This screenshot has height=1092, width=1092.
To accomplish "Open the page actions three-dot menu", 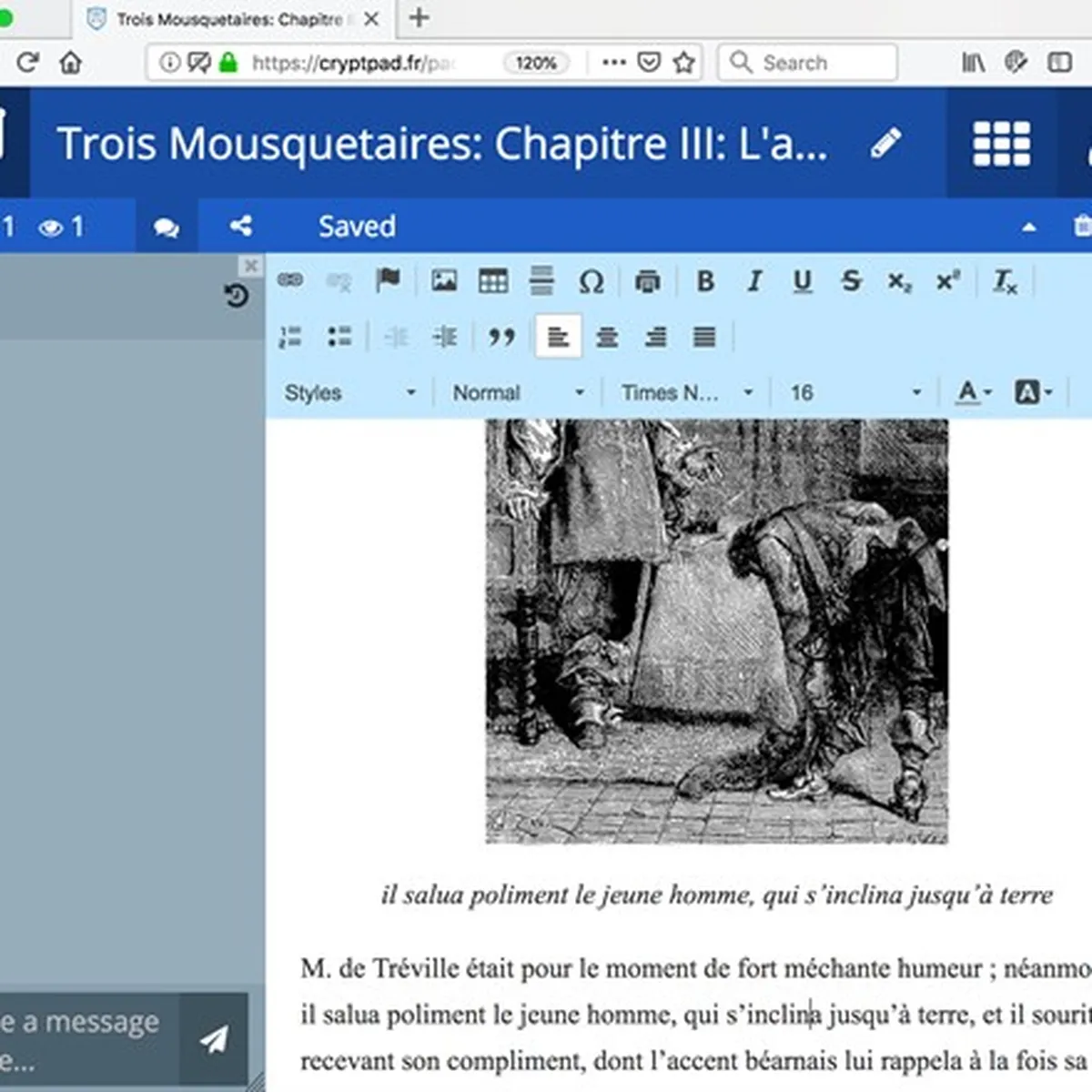I will tap(614, 62).
